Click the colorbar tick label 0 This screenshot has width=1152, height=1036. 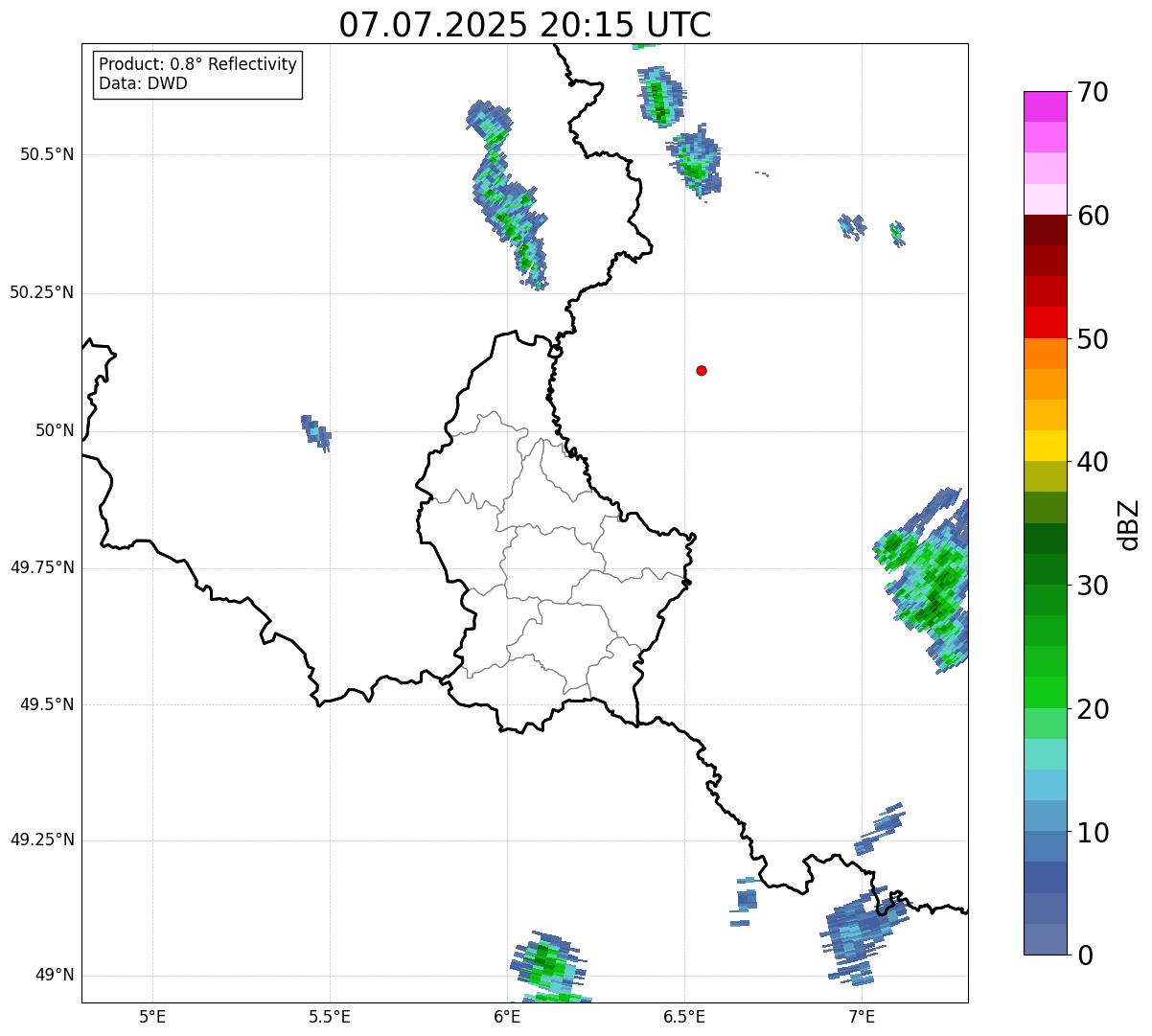tap(1084, 955)
